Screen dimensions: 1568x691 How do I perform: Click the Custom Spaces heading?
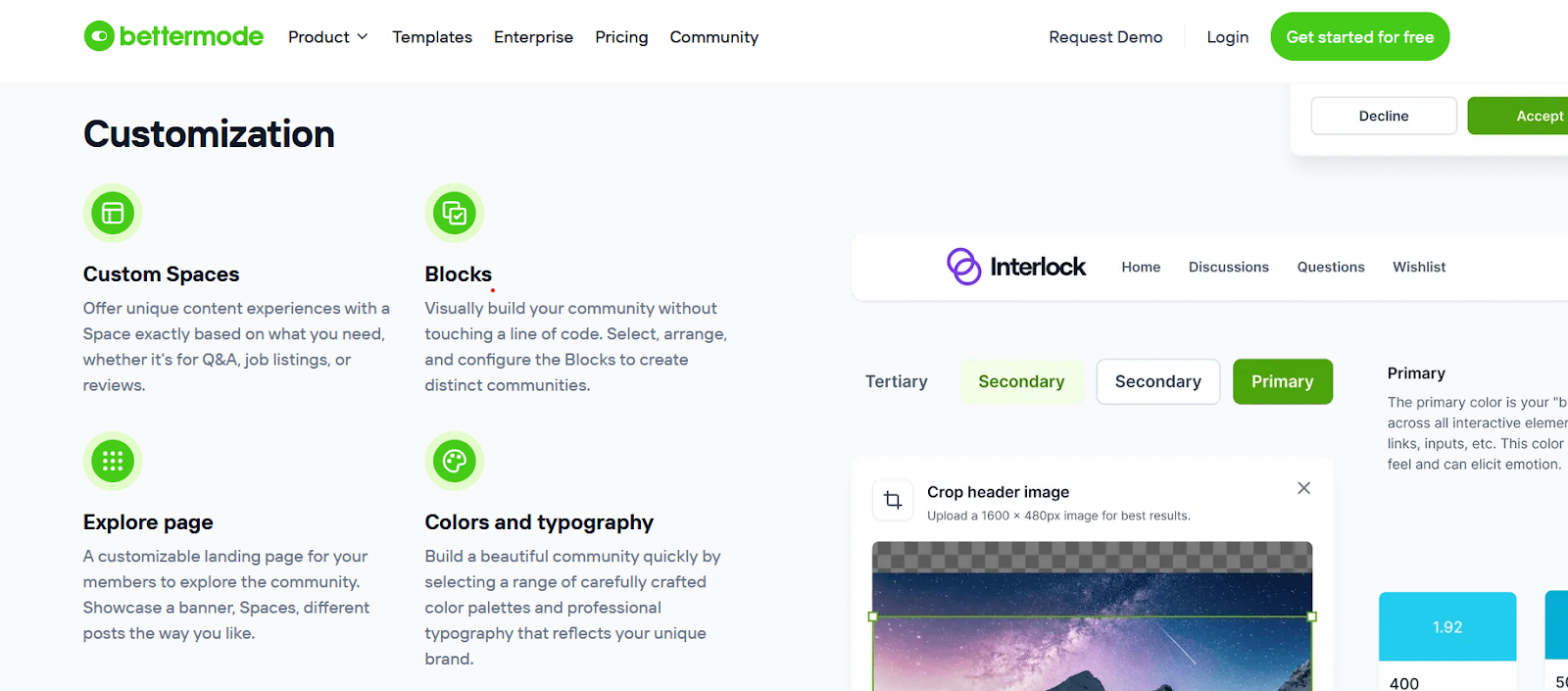162,274
